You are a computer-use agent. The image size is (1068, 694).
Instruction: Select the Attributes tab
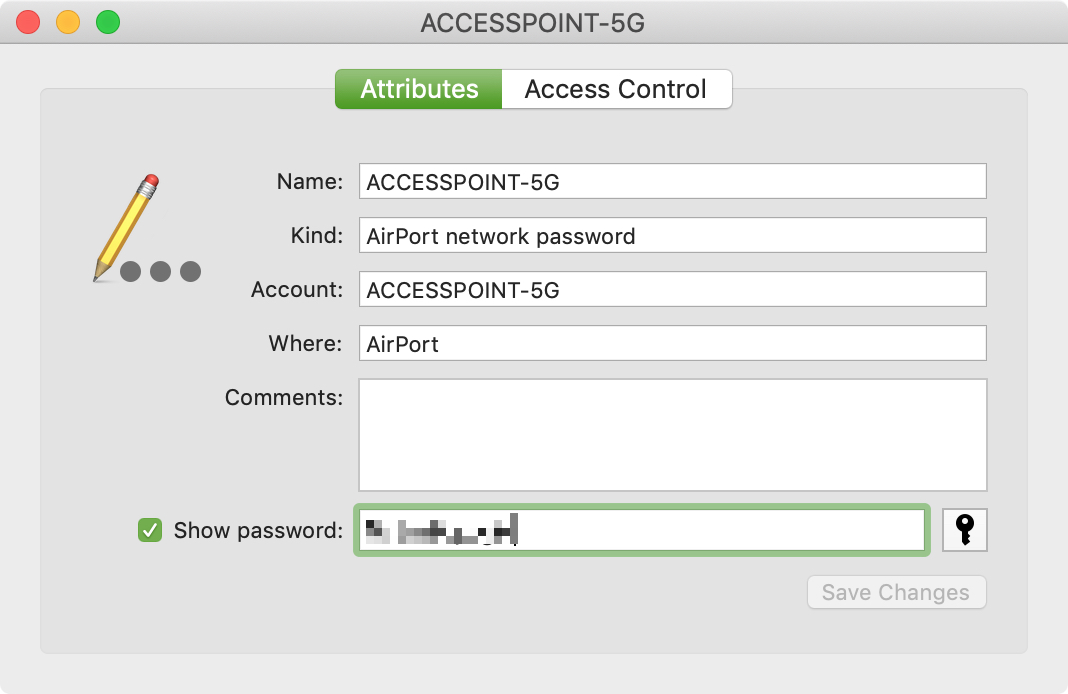[x=419, y=89]
